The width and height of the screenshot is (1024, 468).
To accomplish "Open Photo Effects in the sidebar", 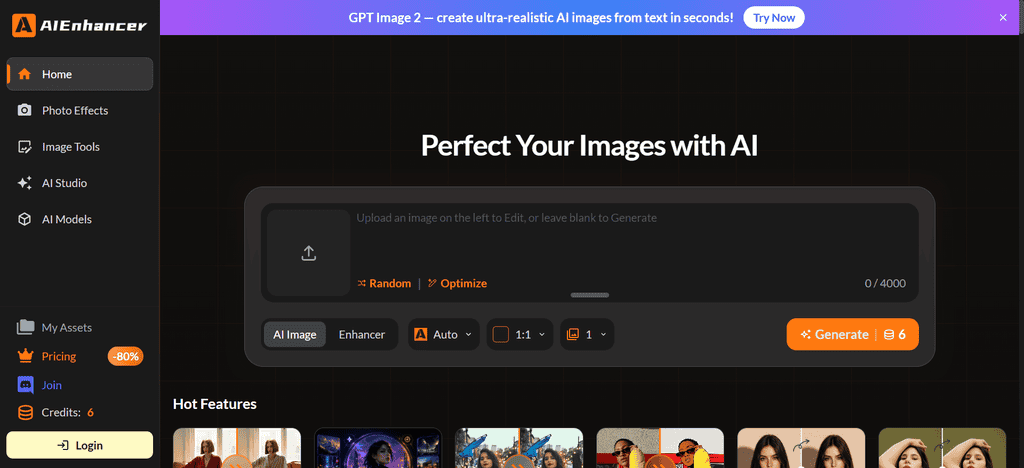I will [x=80, y=110].
